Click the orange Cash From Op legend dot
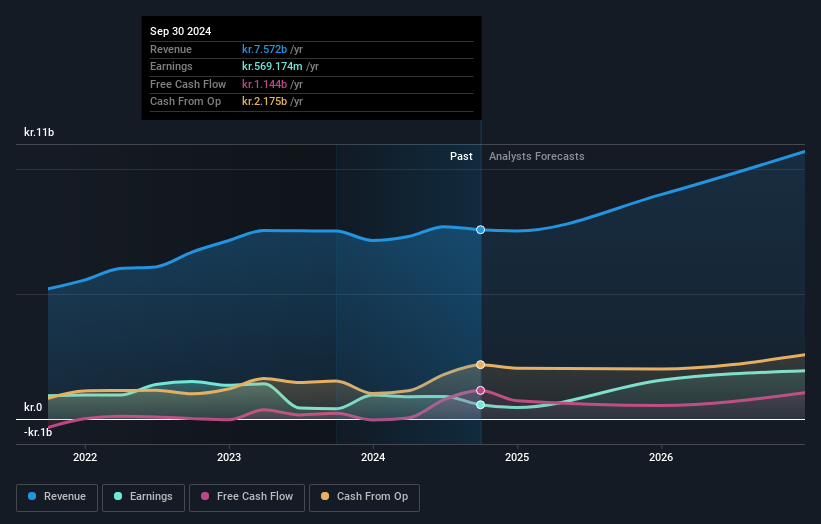 click(325, 496)
